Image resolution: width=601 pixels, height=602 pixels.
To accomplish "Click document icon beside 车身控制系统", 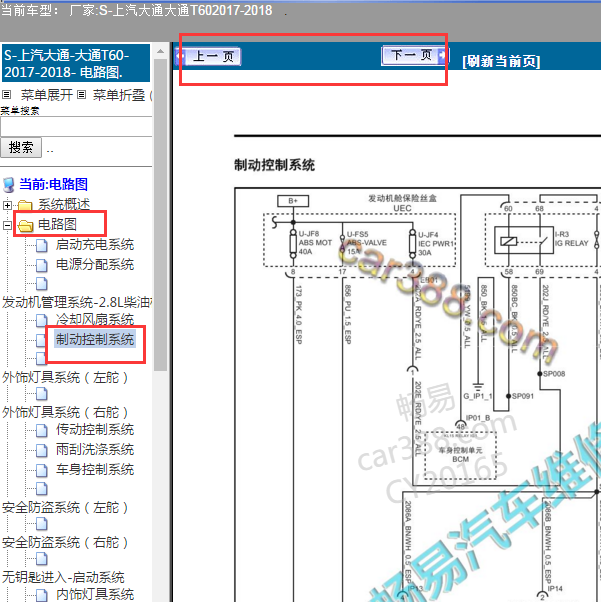I will (42, 470).
